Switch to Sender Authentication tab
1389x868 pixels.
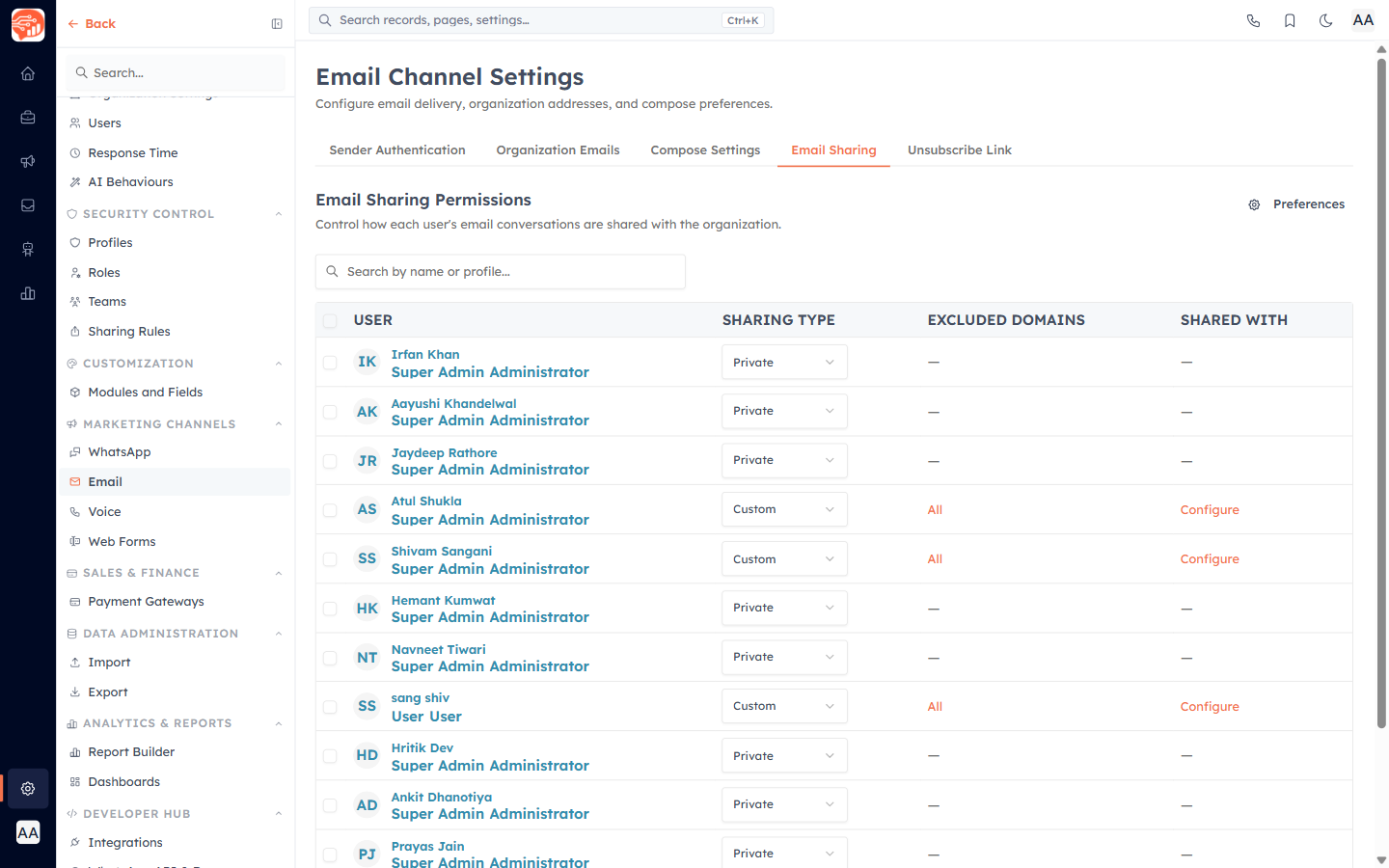[397, 150]
